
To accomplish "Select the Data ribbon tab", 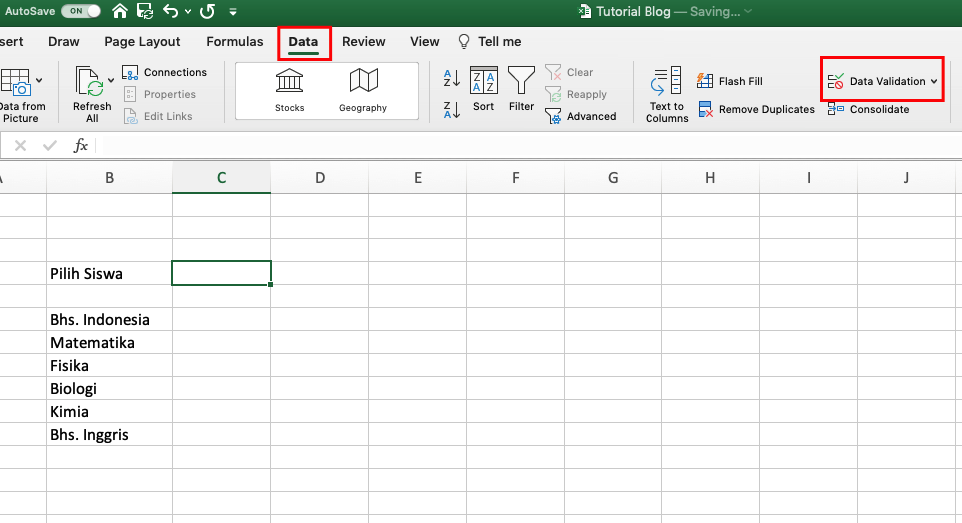I will coord(304,42).
